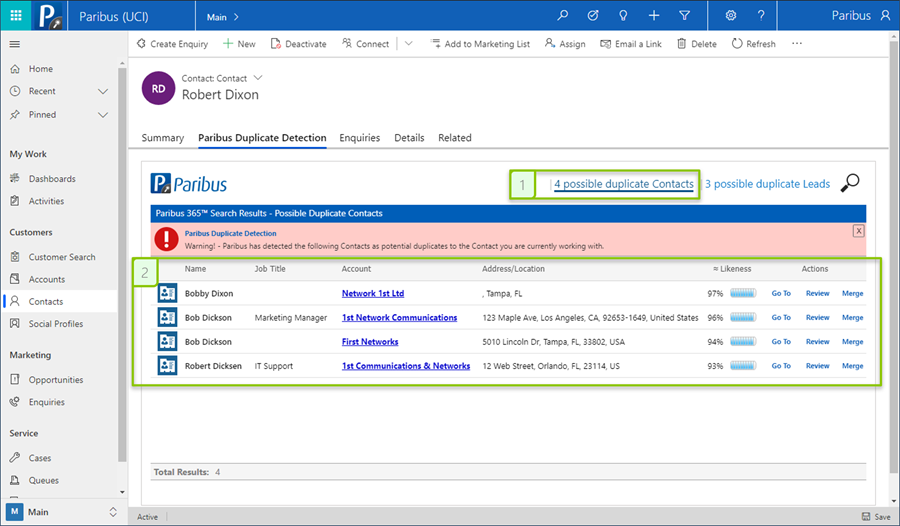Viewport: 900px width, 526px height.
Task: Click the Connect command
Action: click(x=366, y=44)
